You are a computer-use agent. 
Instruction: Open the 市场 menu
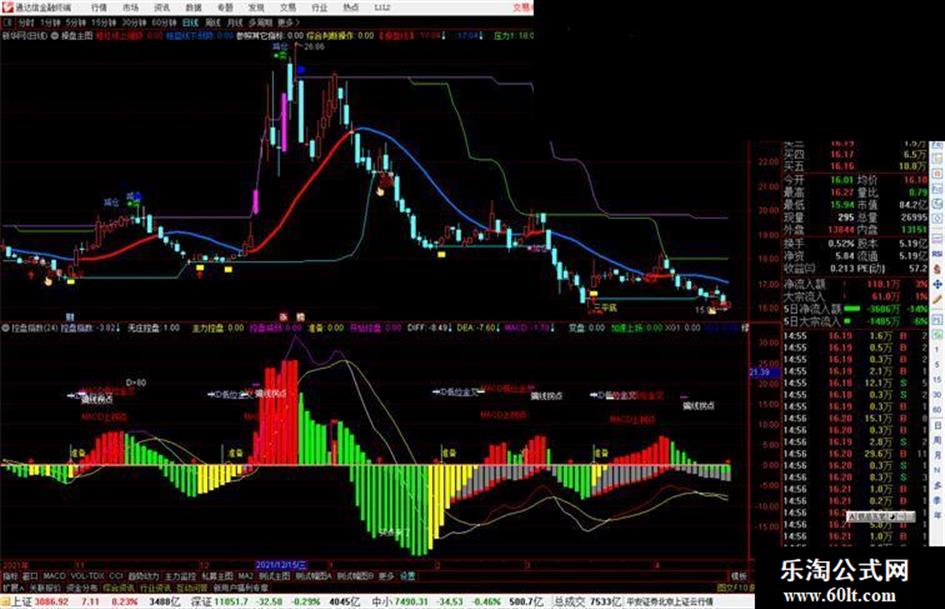pos(130,7)
